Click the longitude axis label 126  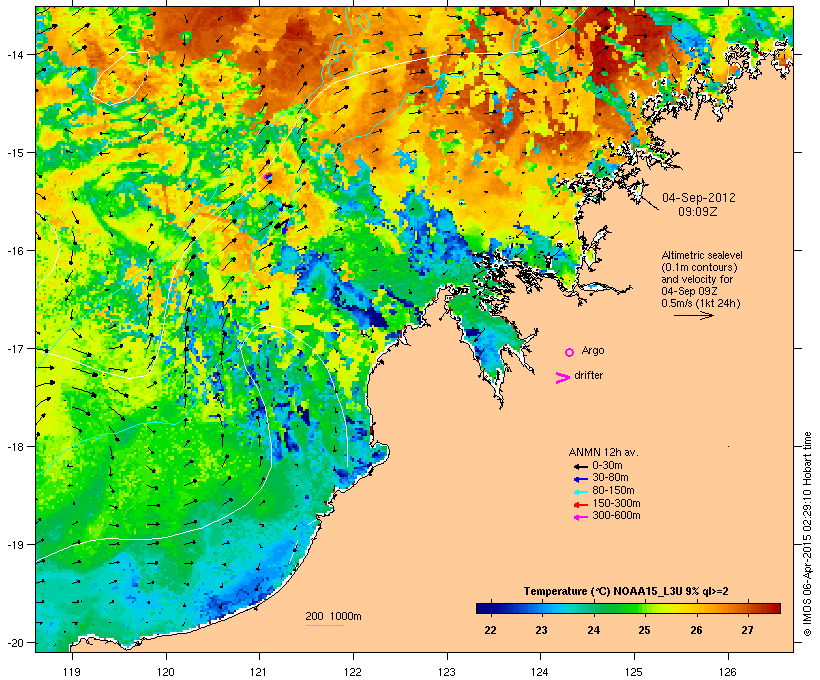[727, 672]
